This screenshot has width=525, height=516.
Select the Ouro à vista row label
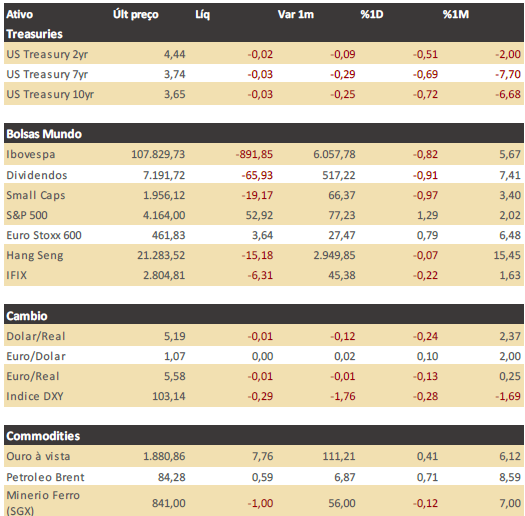pyautogui.click(x=38, y=456)
